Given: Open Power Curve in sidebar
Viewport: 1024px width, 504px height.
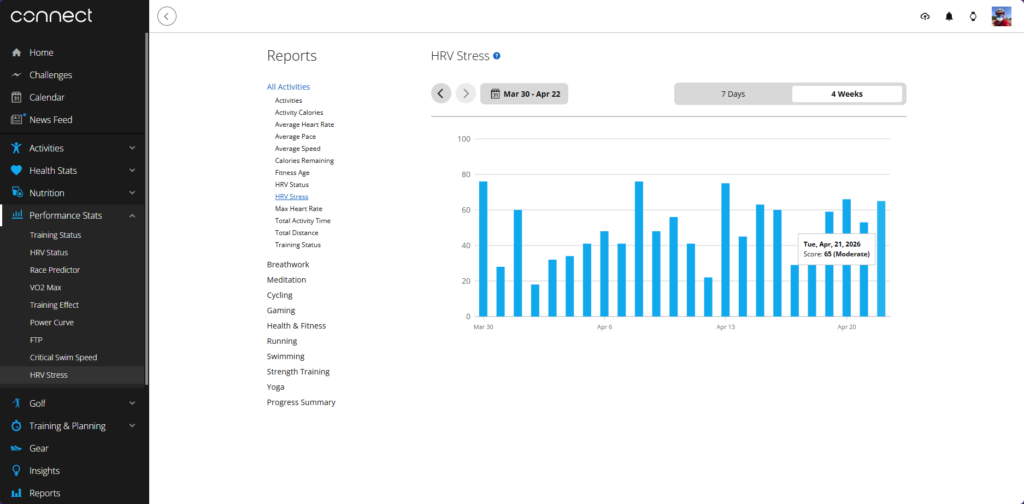Looking at the screenshot, I should [x=52, y=323].
